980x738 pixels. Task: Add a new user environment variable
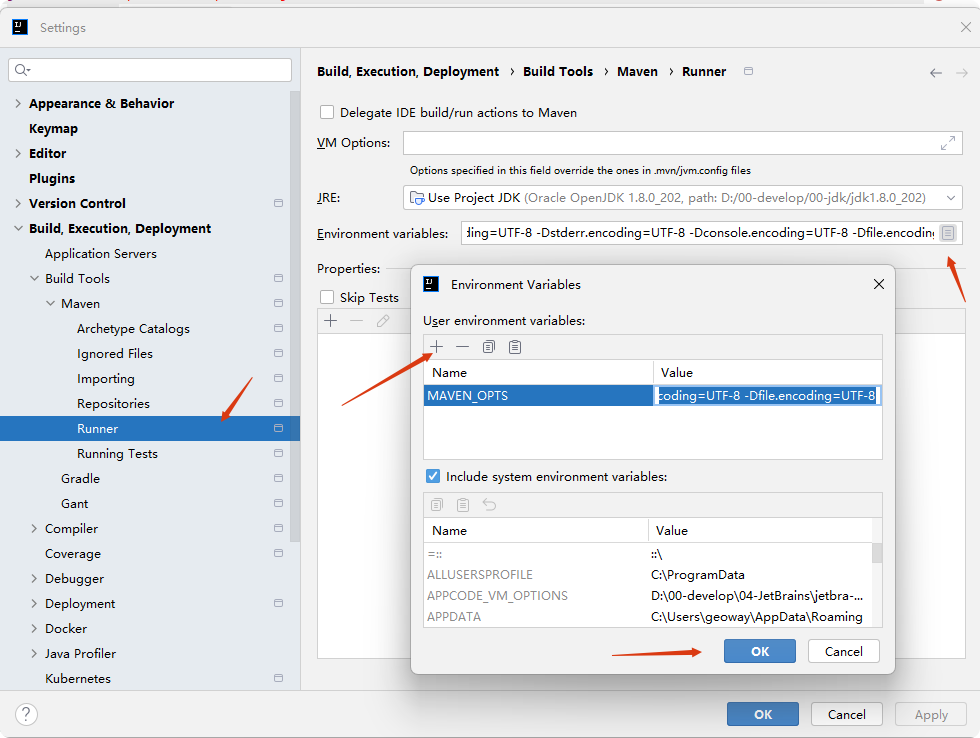[x=436, y=347]
